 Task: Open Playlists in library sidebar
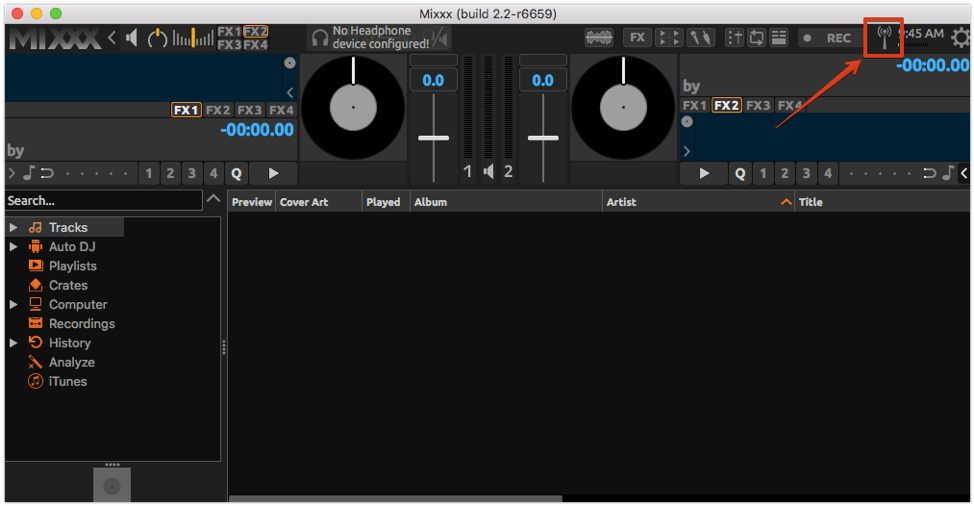(73, 266)
